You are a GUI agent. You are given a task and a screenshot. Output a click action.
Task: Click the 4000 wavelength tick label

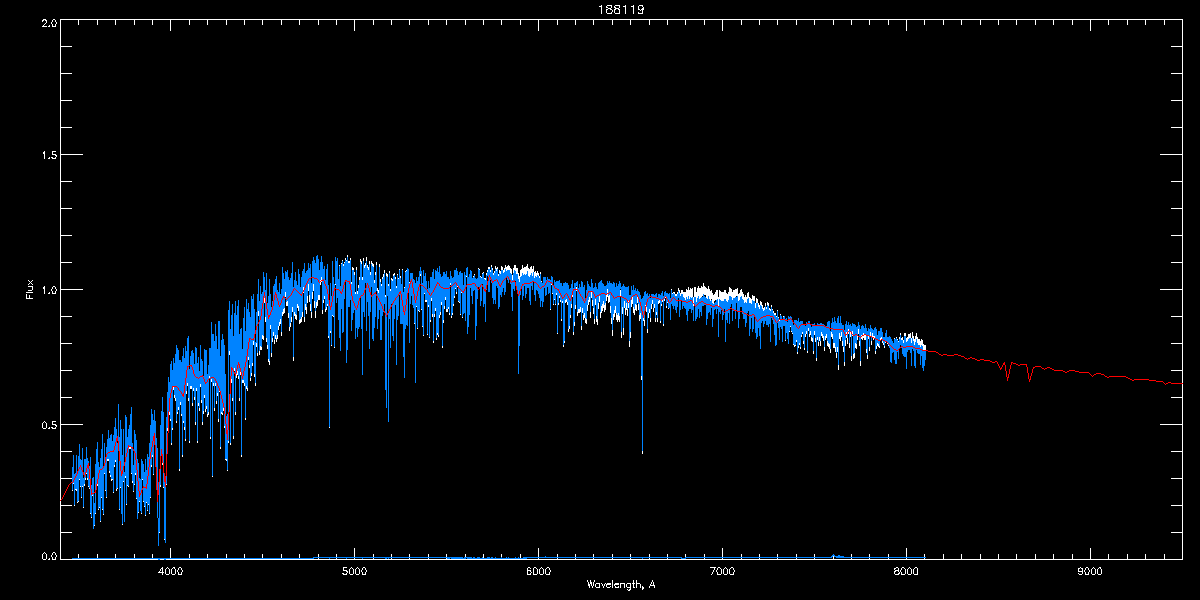(x=170, y=572)
